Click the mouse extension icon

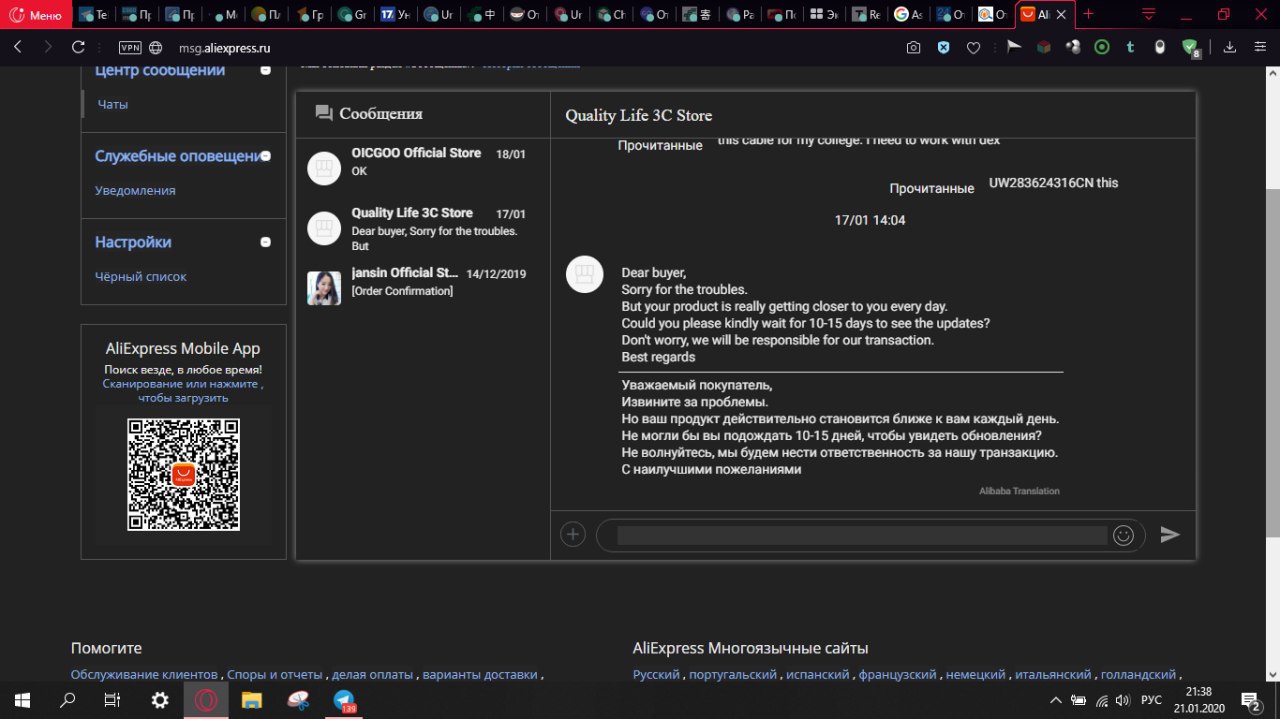tap(1160, 47)
